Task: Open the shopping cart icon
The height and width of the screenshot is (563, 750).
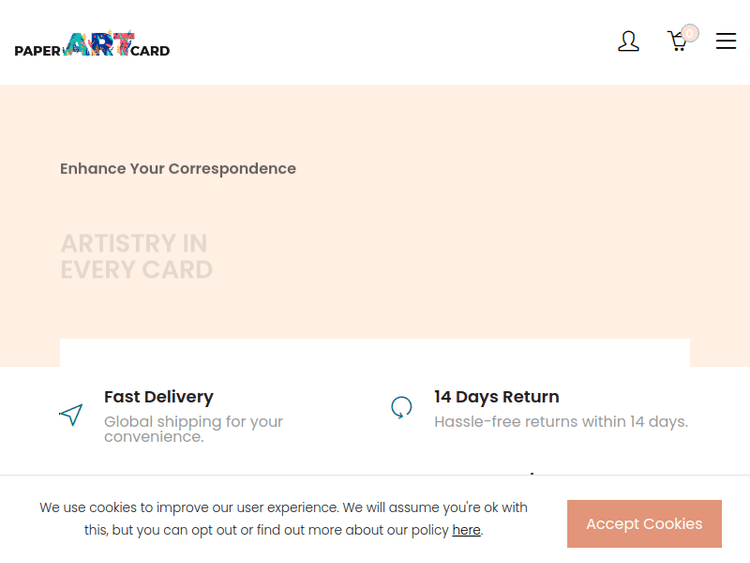Action: click(x=677, y=42)
